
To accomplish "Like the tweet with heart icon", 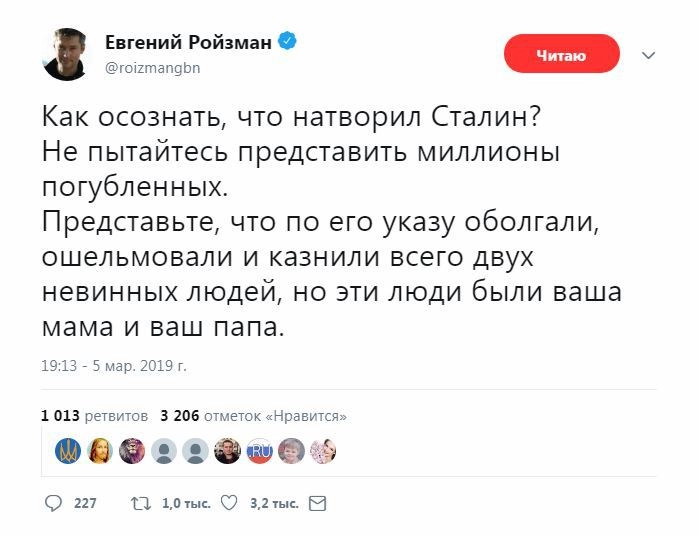I will 228,503.
